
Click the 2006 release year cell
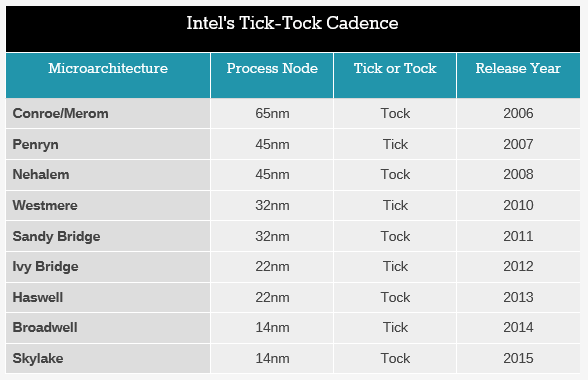(518, 114)
